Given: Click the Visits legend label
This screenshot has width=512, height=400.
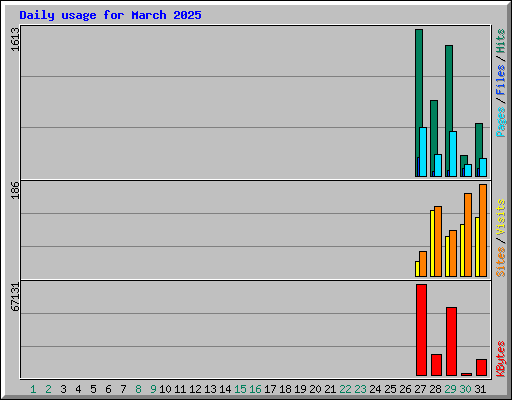Looking at the screenshot, I should [x=500, y=218].
